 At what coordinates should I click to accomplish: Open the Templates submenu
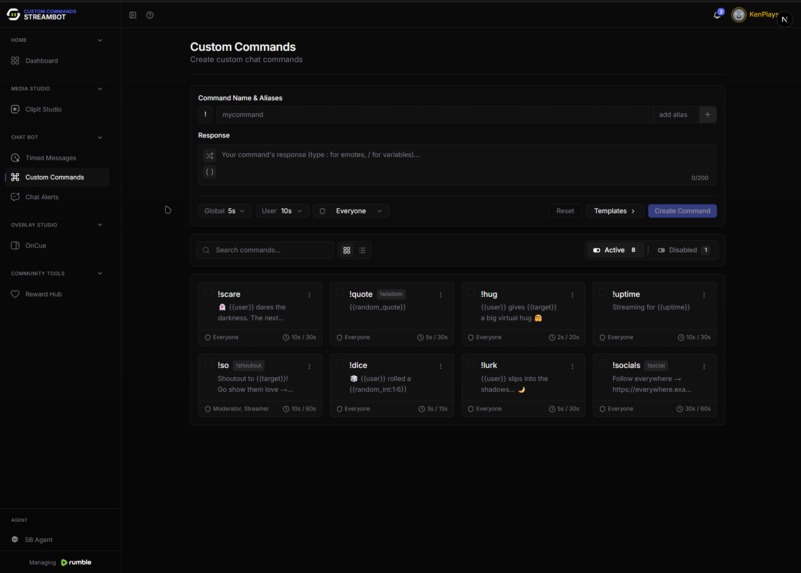pyautogui.click(x=615, y=211)
